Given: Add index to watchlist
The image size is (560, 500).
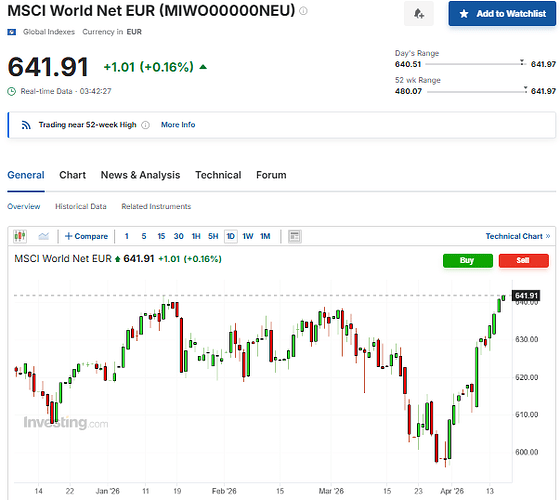Looking at the screenshot, I should (x=502, y=14).
